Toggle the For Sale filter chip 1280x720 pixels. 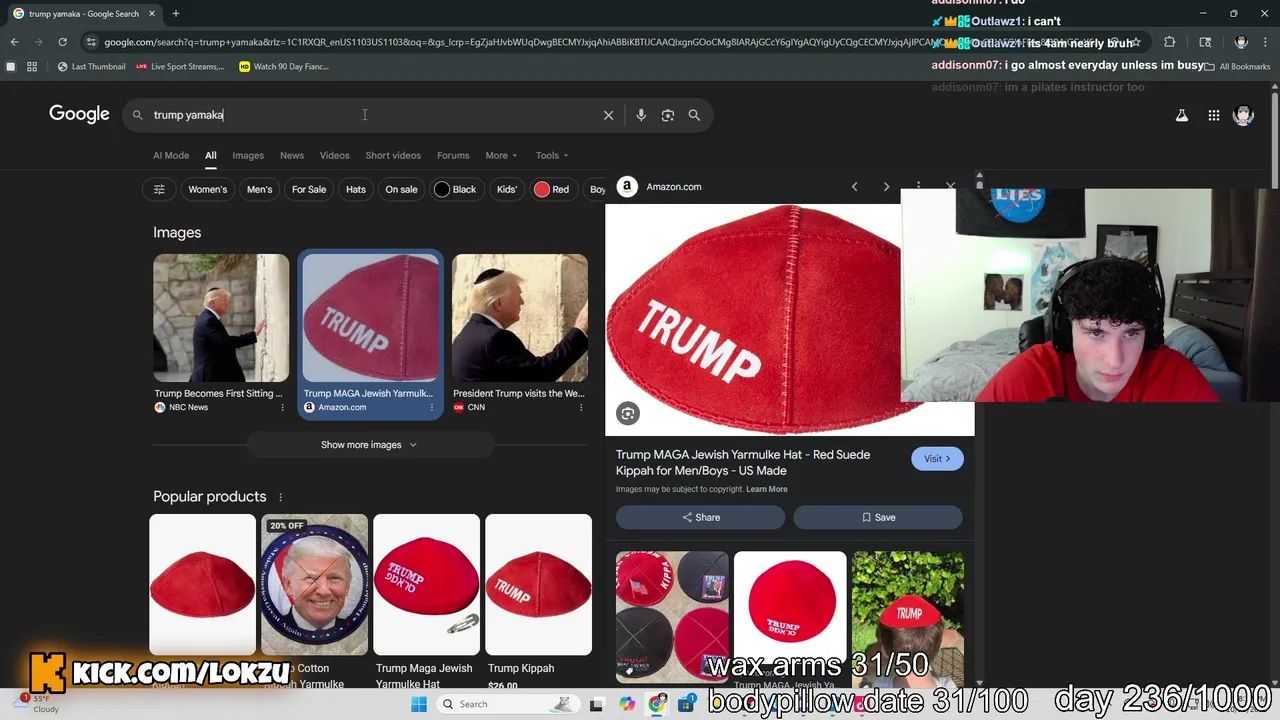click(309, 189)
